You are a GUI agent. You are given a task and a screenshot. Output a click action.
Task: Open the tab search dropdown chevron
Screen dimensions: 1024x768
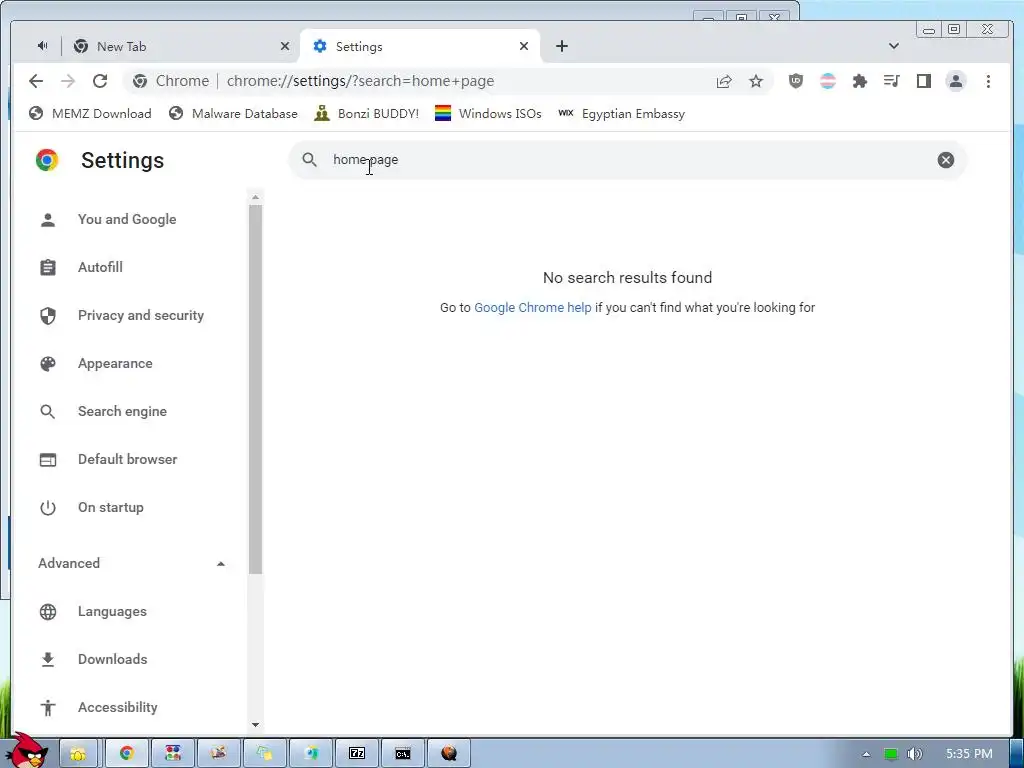[894, 46]
